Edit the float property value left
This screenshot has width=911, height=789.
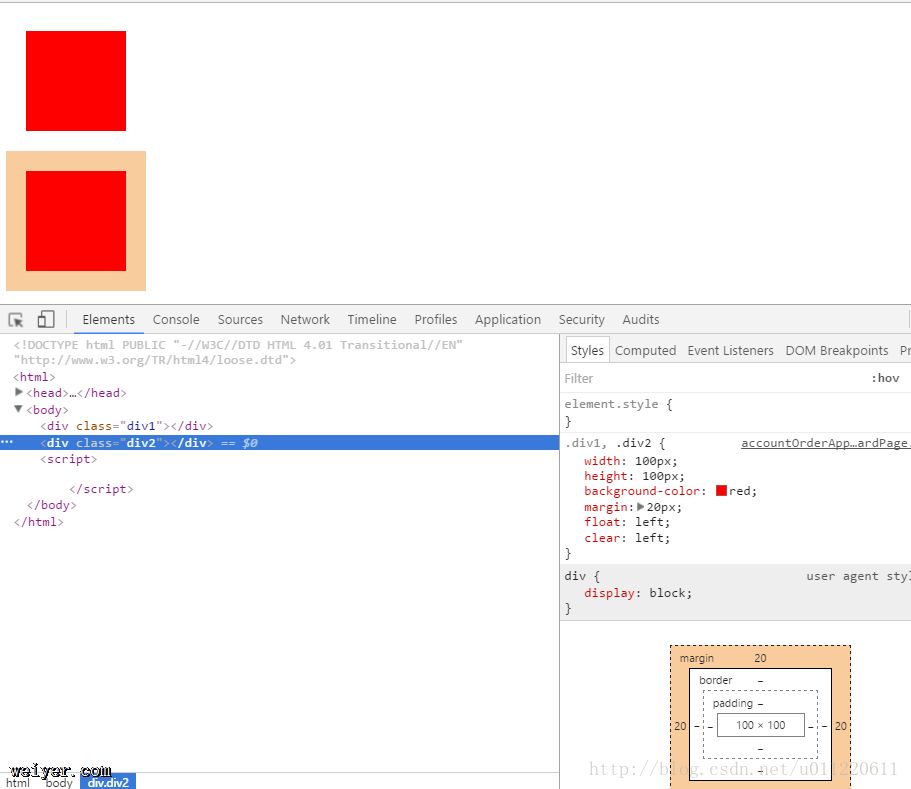[x=650, y=522]
